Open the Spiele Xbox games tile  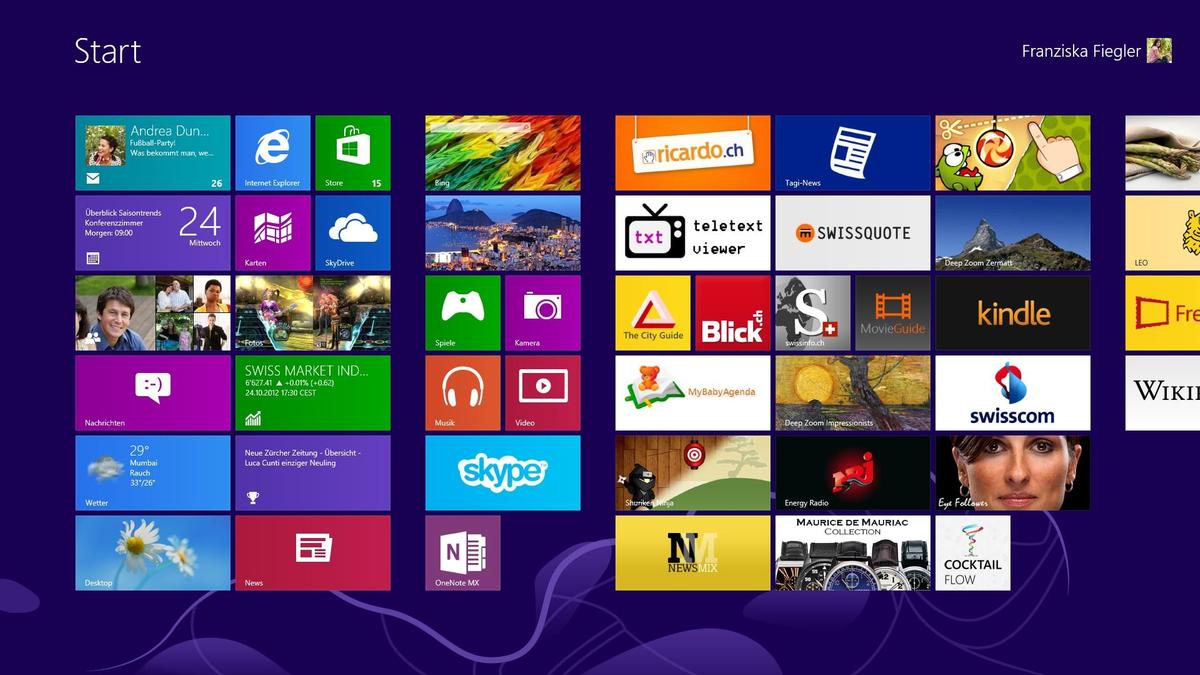(463, 313)
